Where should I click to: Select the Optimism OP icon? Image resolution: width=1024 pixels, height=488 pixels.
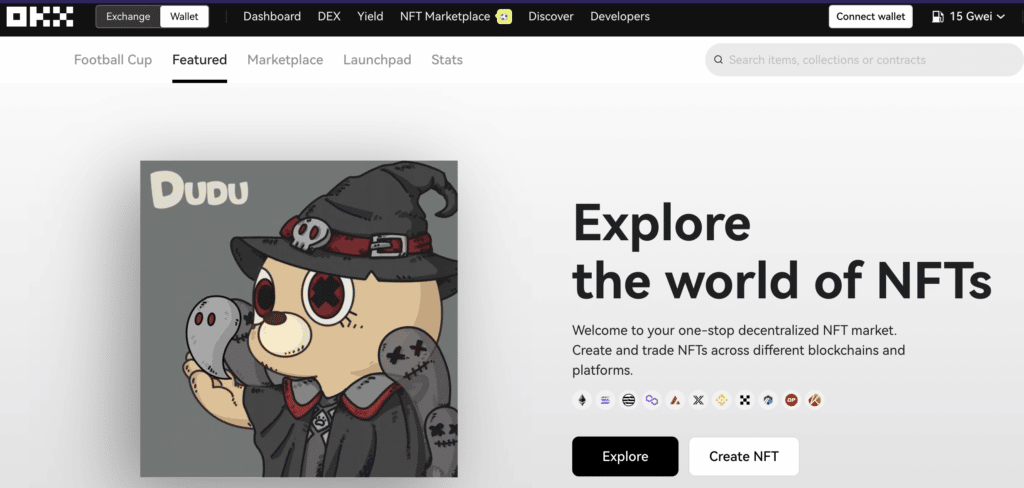click(791, 400)
